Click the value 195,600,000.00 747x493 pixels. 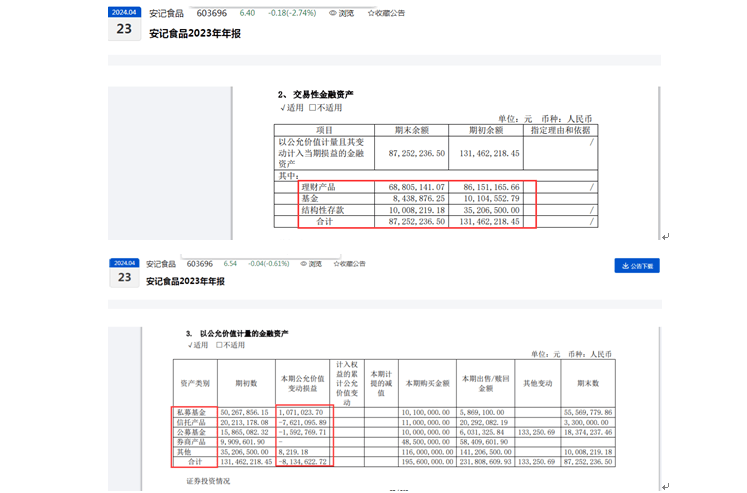[x=427, y=462]
